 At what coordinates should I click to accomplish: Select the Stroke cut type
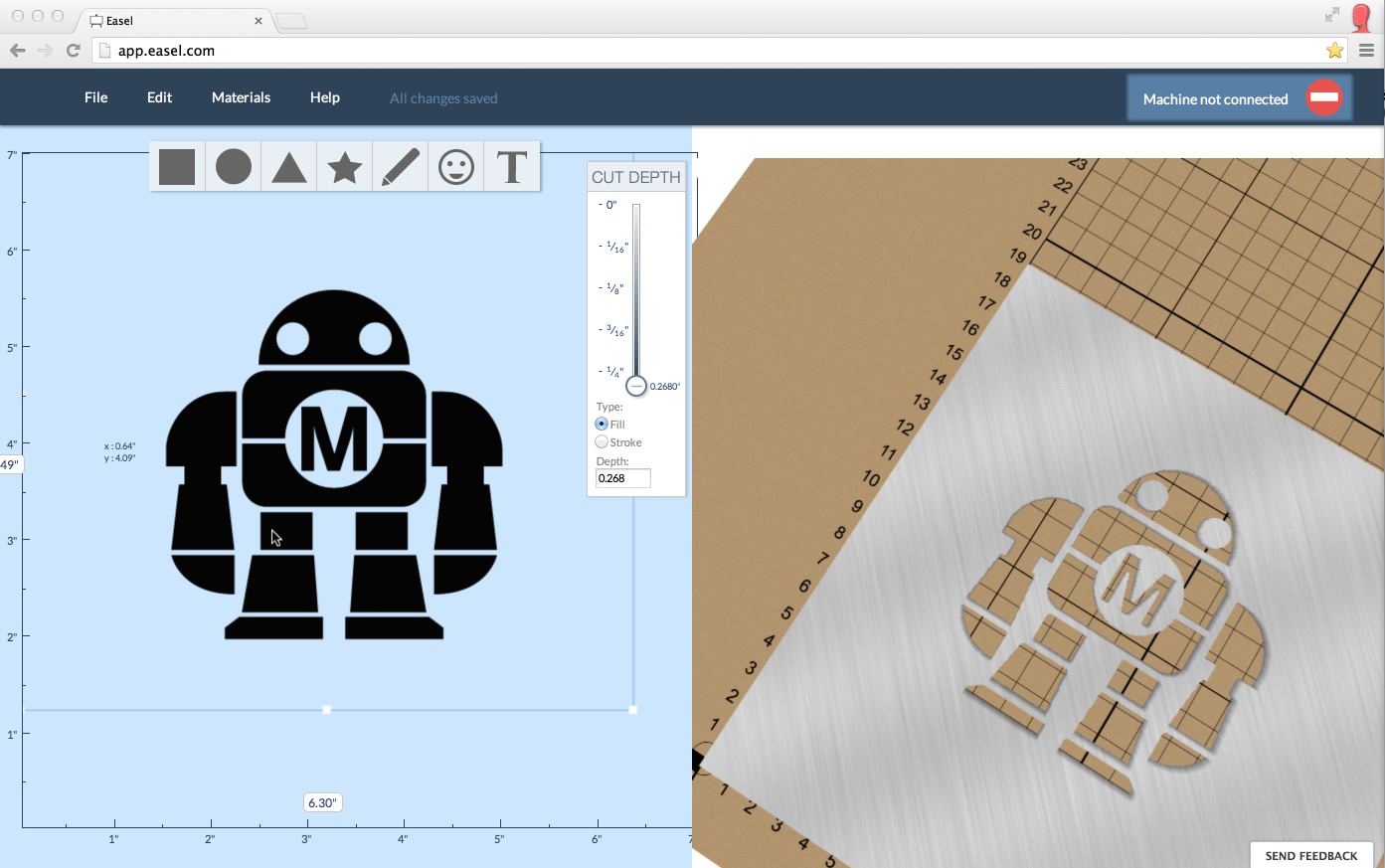pyautogui.click(x=602, y=442)
